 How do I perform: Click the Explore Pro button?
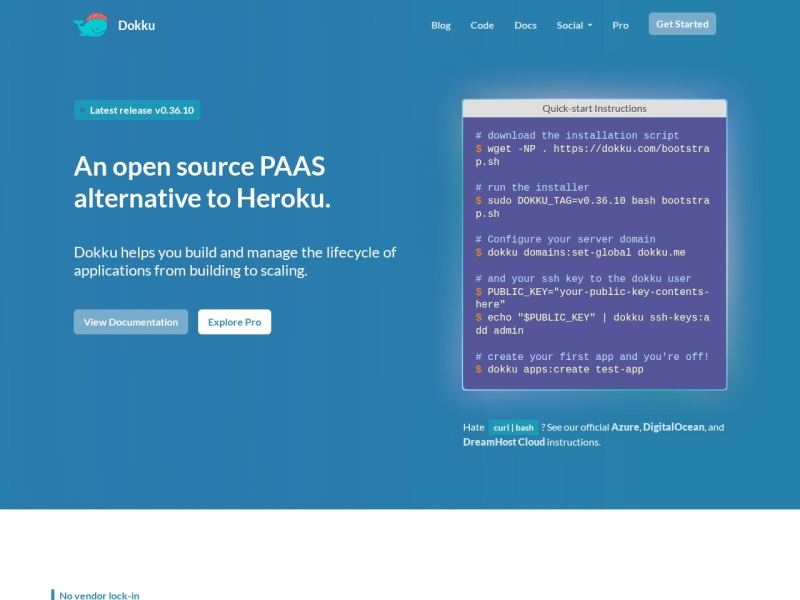click(x=234, y=322)
